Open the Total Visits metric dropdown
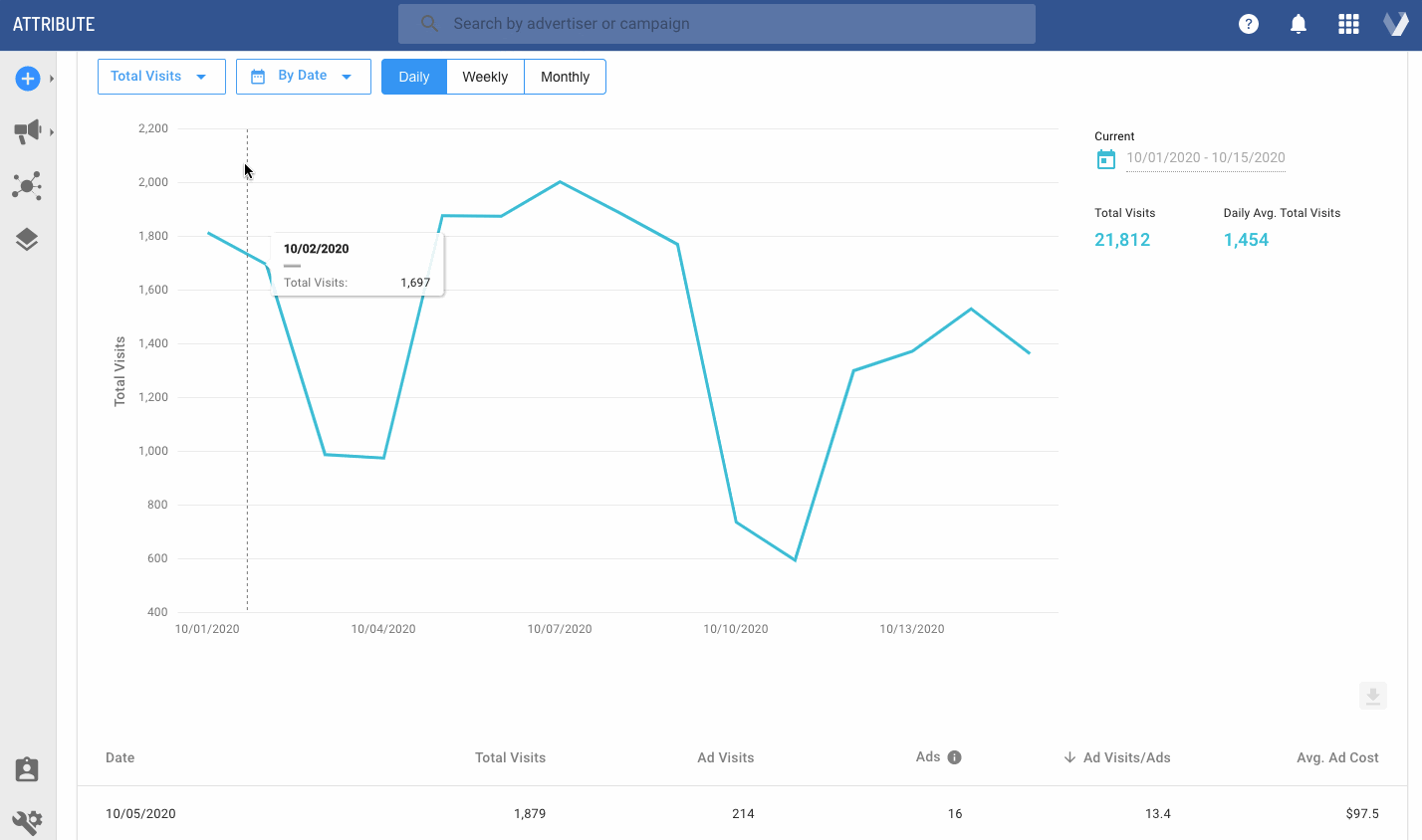 [161, 77]
